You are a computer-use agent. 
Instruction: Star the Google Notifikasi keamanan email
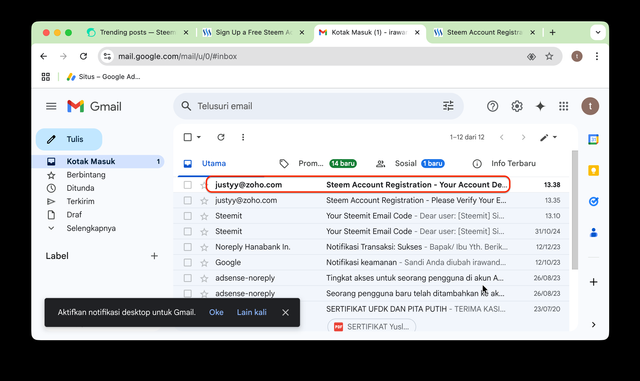pos(204,263)
